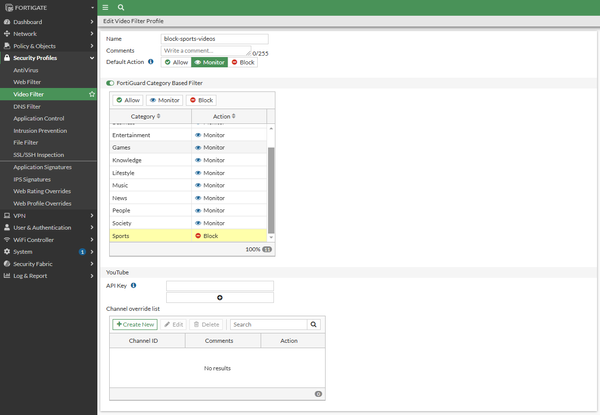Click the Network icon in sidebar
Viewport: 600px width, 415px height.
[7, 34]
